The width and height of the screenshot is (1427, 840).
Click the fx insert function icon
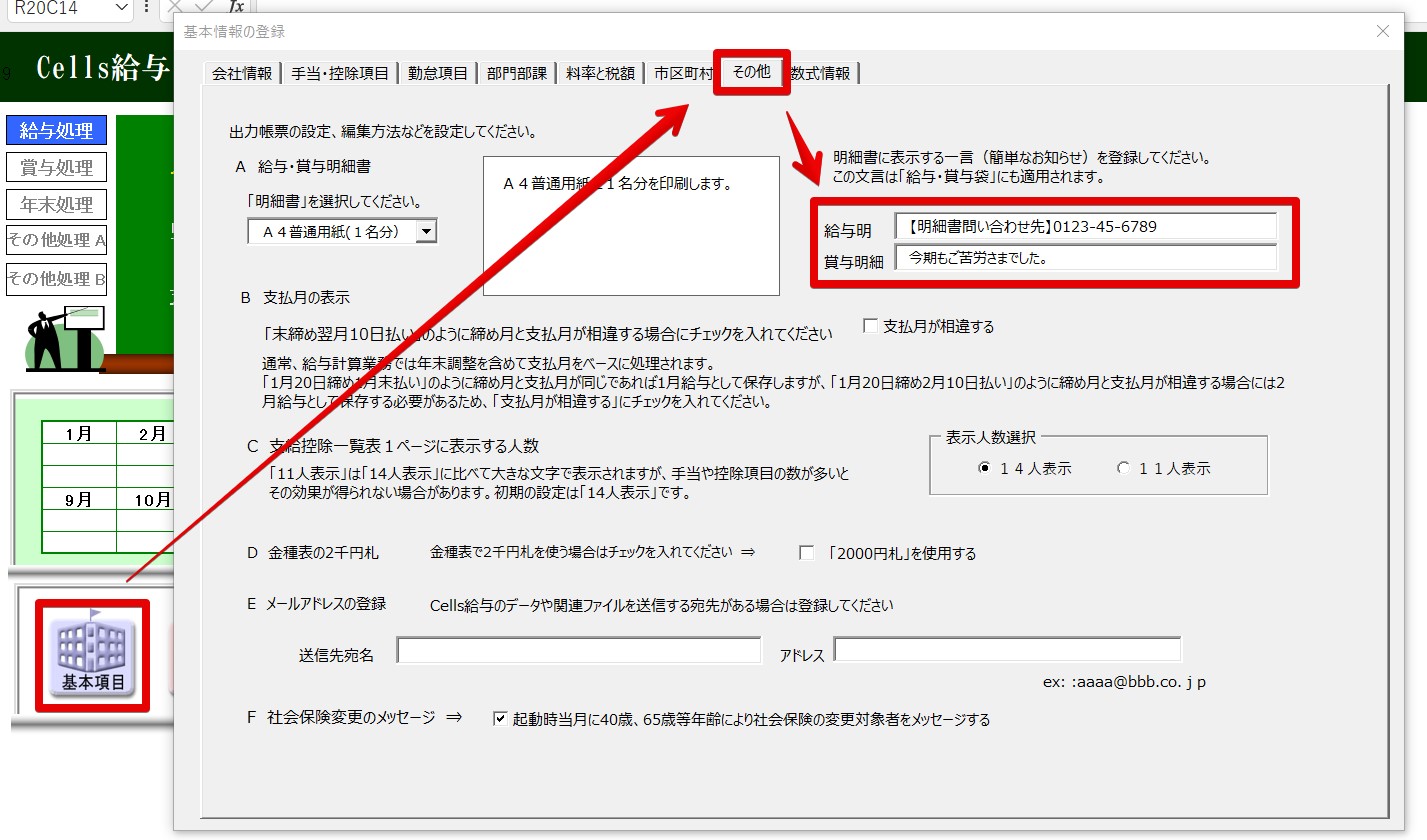(237, 7)
